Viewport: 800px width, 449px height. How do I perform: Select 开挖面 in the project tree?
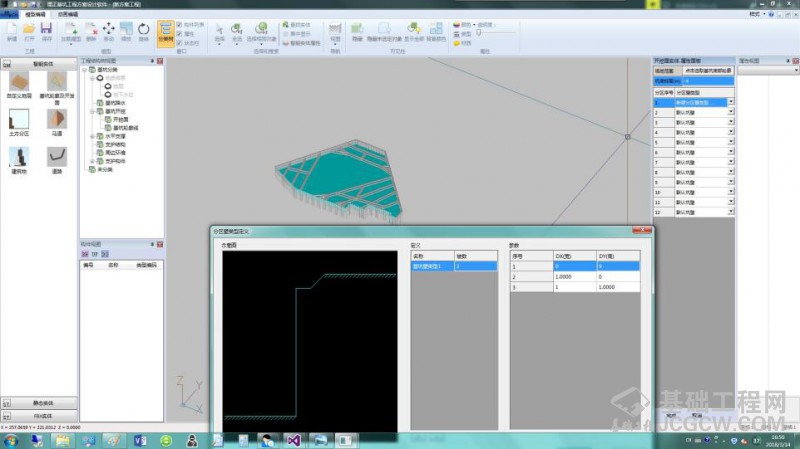click(x=118, y=119)
